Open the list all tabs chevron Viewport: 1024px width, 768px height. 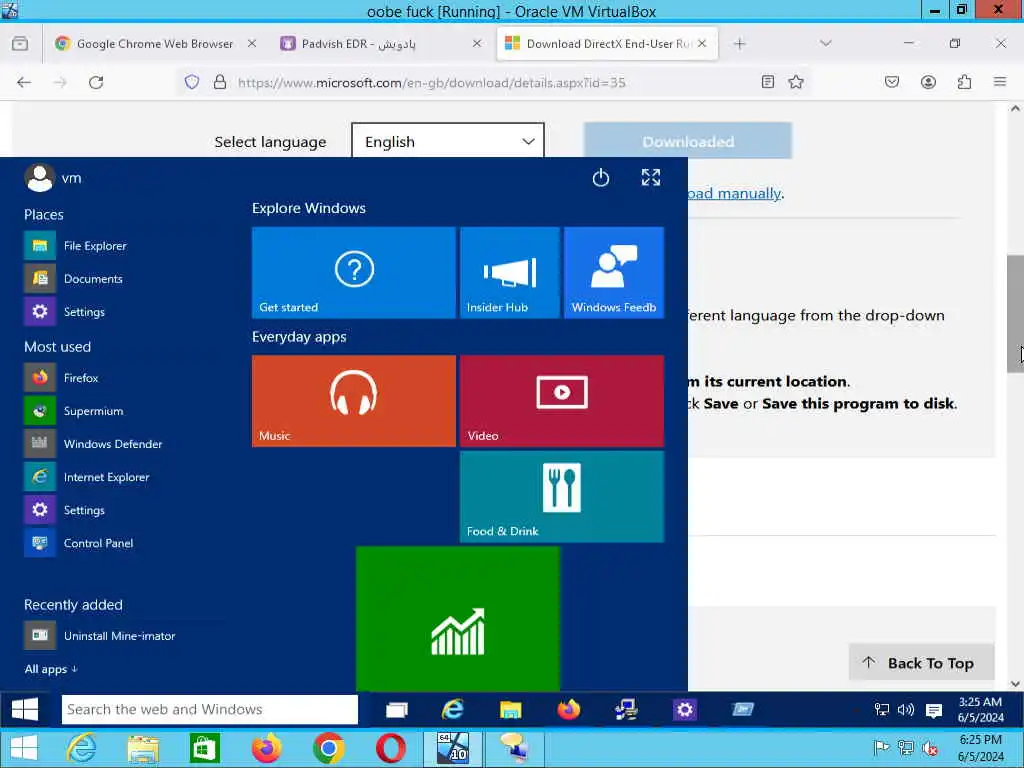click(825, 43)
